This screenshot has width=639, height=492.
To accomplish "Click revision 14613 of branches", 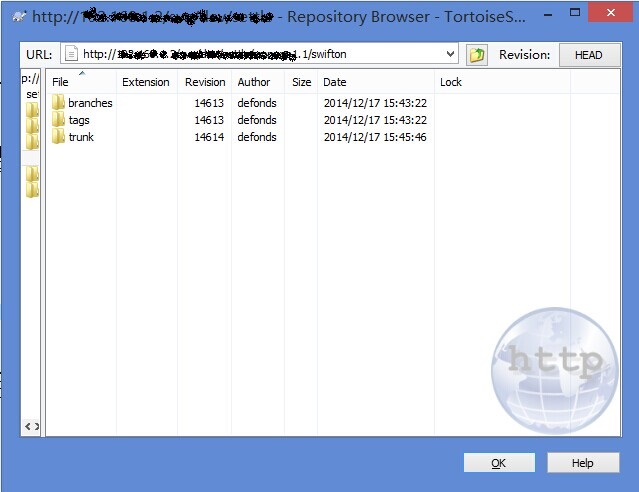I will (209, 103).
